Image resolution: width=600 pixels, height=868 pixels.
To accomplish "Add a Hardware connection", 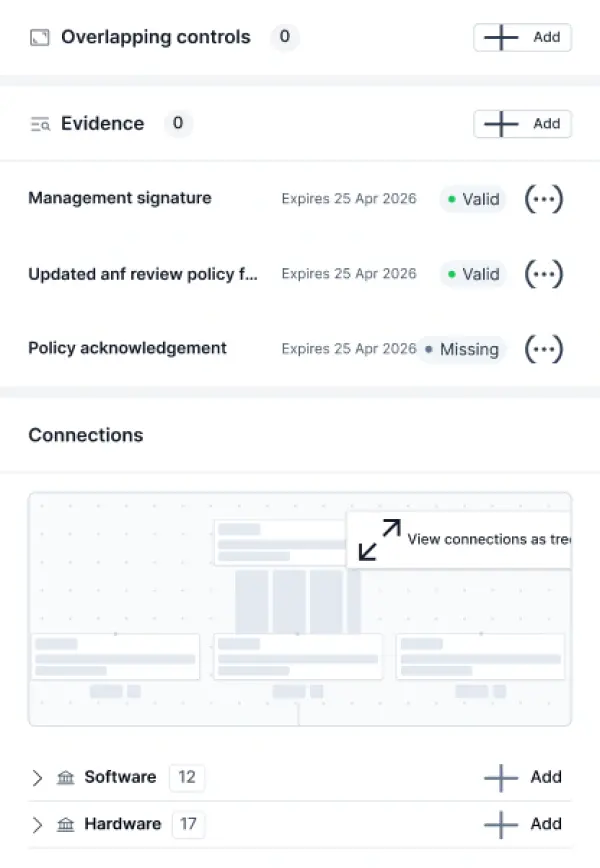I will pyautogui.click(x=523, y=824).
